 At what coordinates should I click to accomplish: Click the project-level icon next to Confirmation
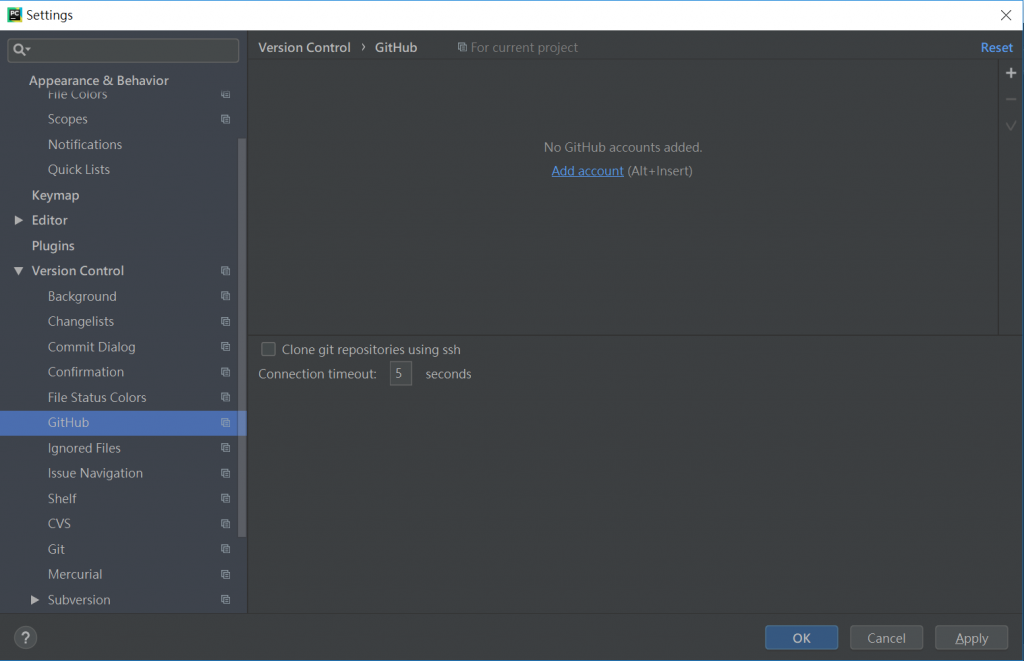pyautogui.click(x=225, y=372)
